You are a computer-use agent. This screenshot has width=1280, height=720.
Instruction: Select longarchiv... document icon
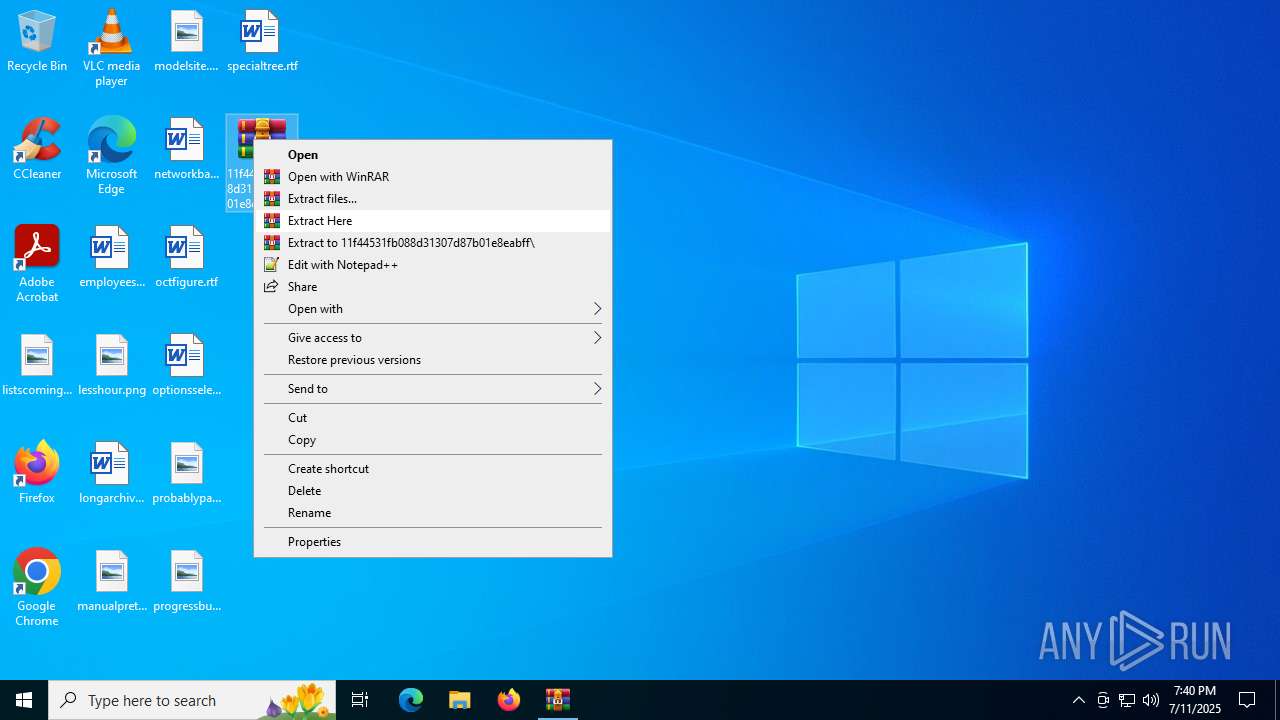click(x=111, y=474)
